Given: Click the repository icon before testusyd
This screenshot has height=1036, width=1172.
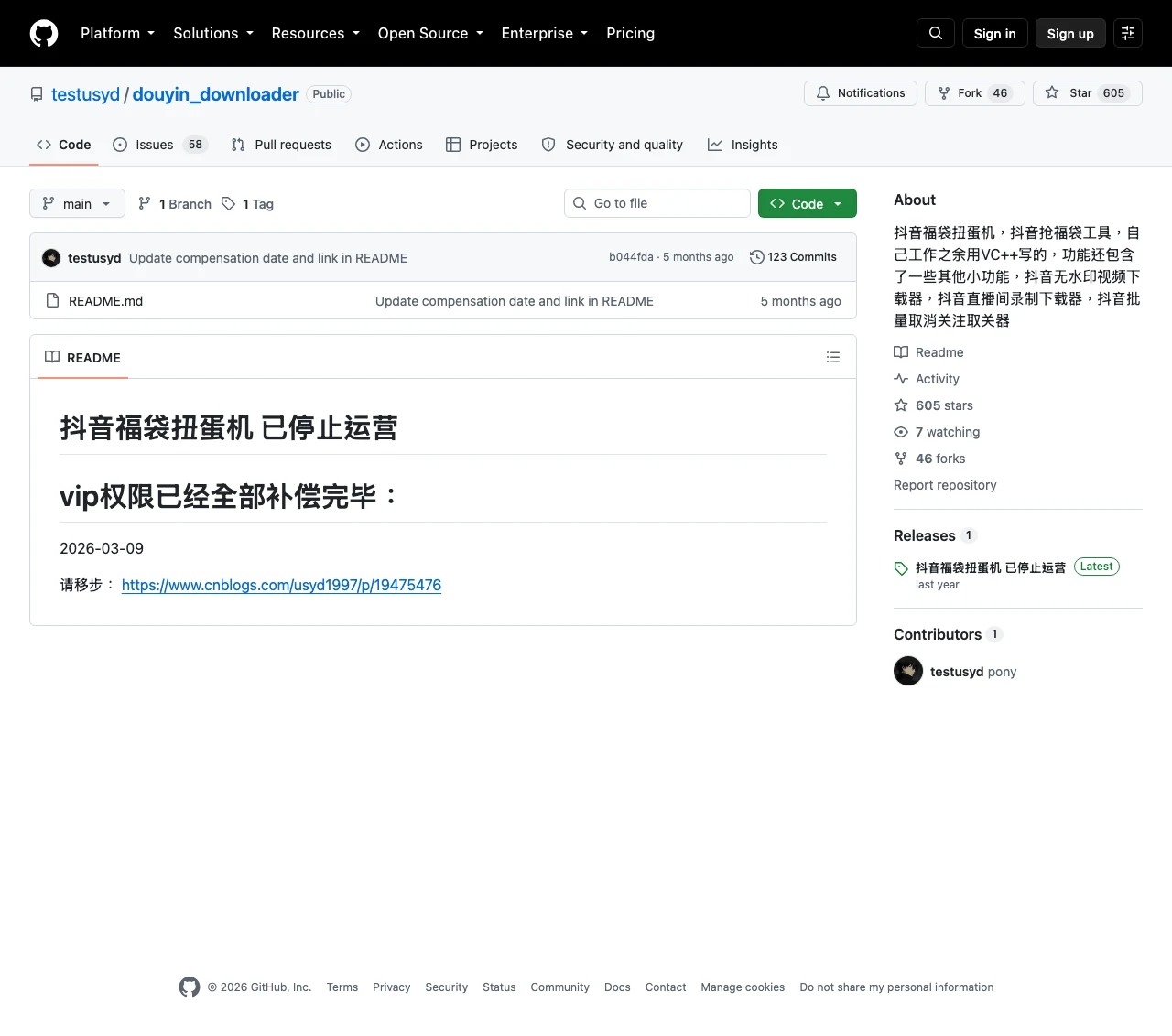Looking at the screenshot, I should point(37,94).
